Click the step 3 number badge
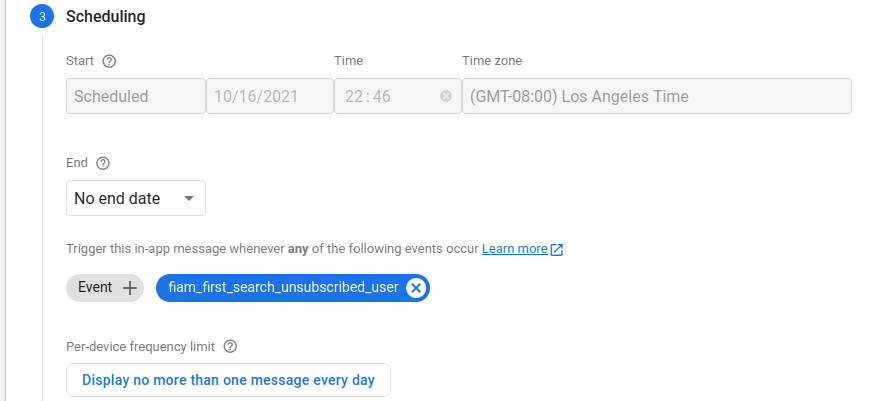886x401 pixels. 42,17
